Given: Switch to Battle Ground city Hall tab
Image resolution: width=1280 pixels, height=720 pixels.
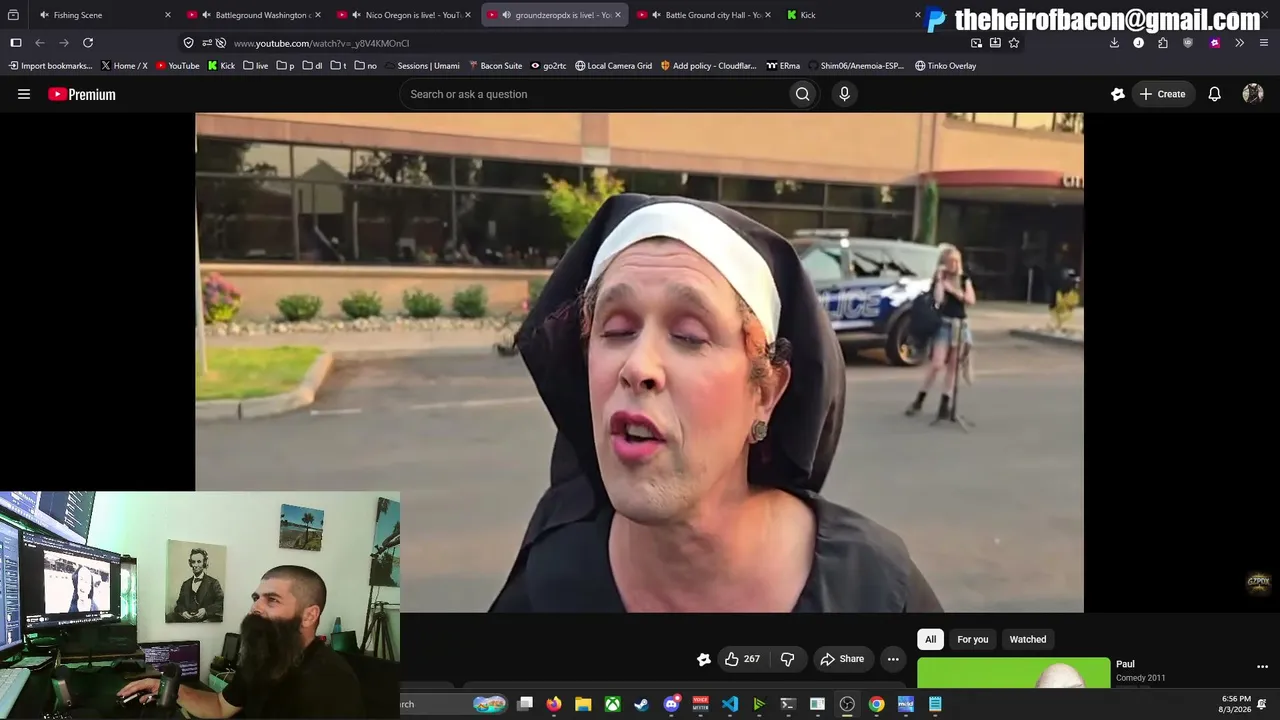Looking at the screenshot, I should [705, 15].
